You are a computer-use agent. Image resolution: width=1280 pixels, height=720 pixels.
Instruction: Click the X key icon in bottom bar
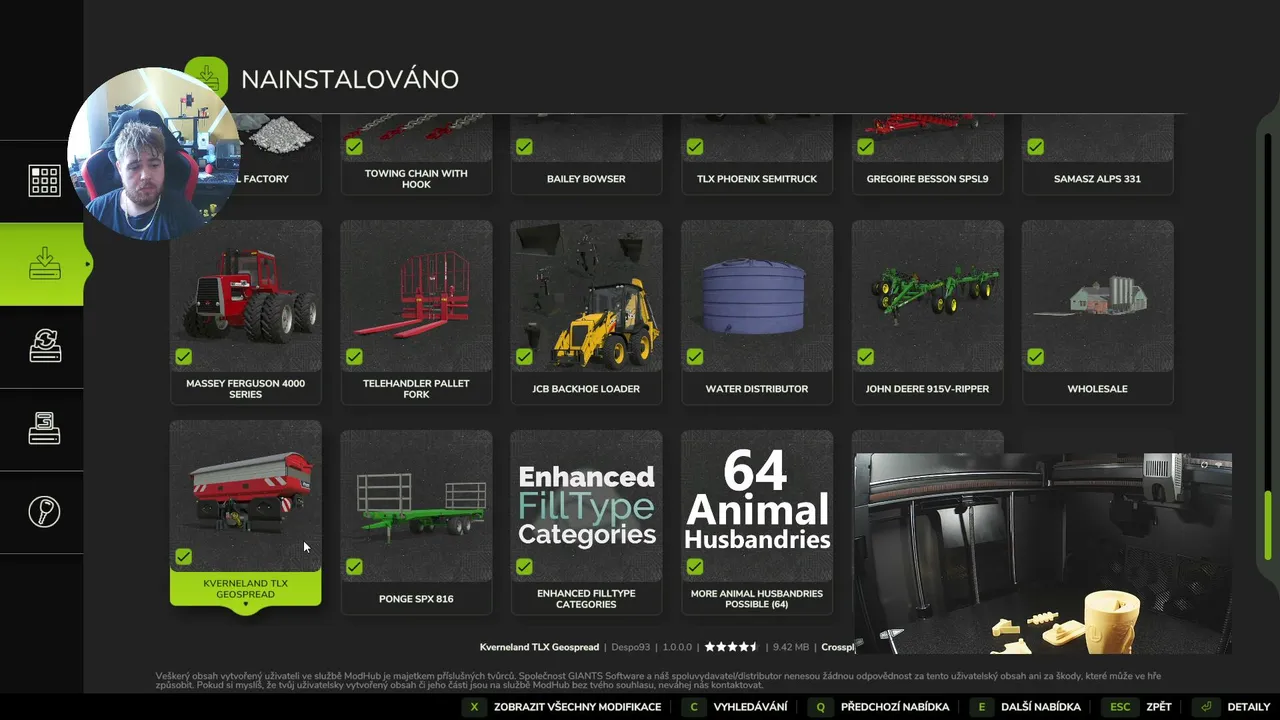point(475,707)
